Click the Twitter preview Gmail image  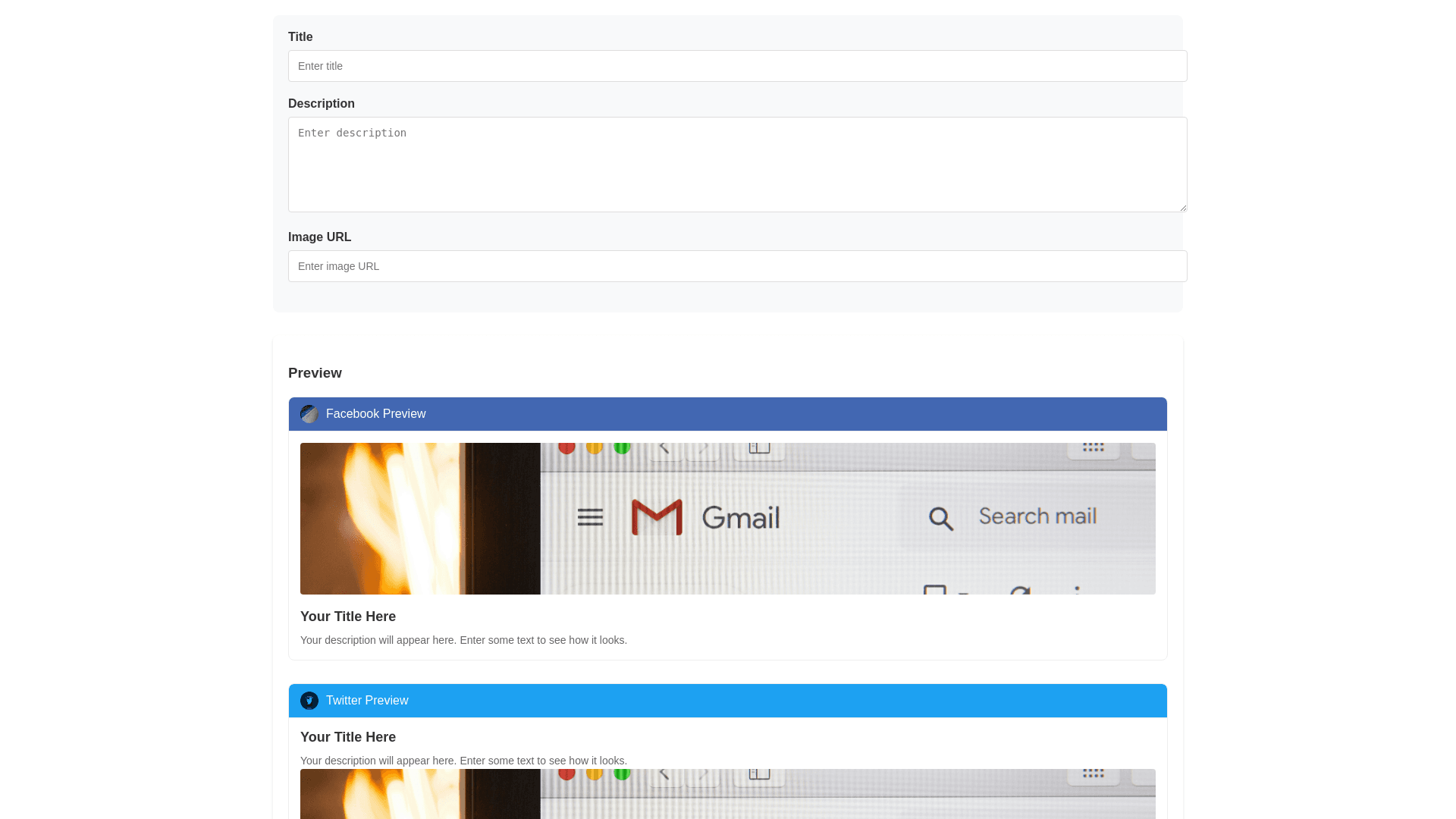(x=727, y=794)
